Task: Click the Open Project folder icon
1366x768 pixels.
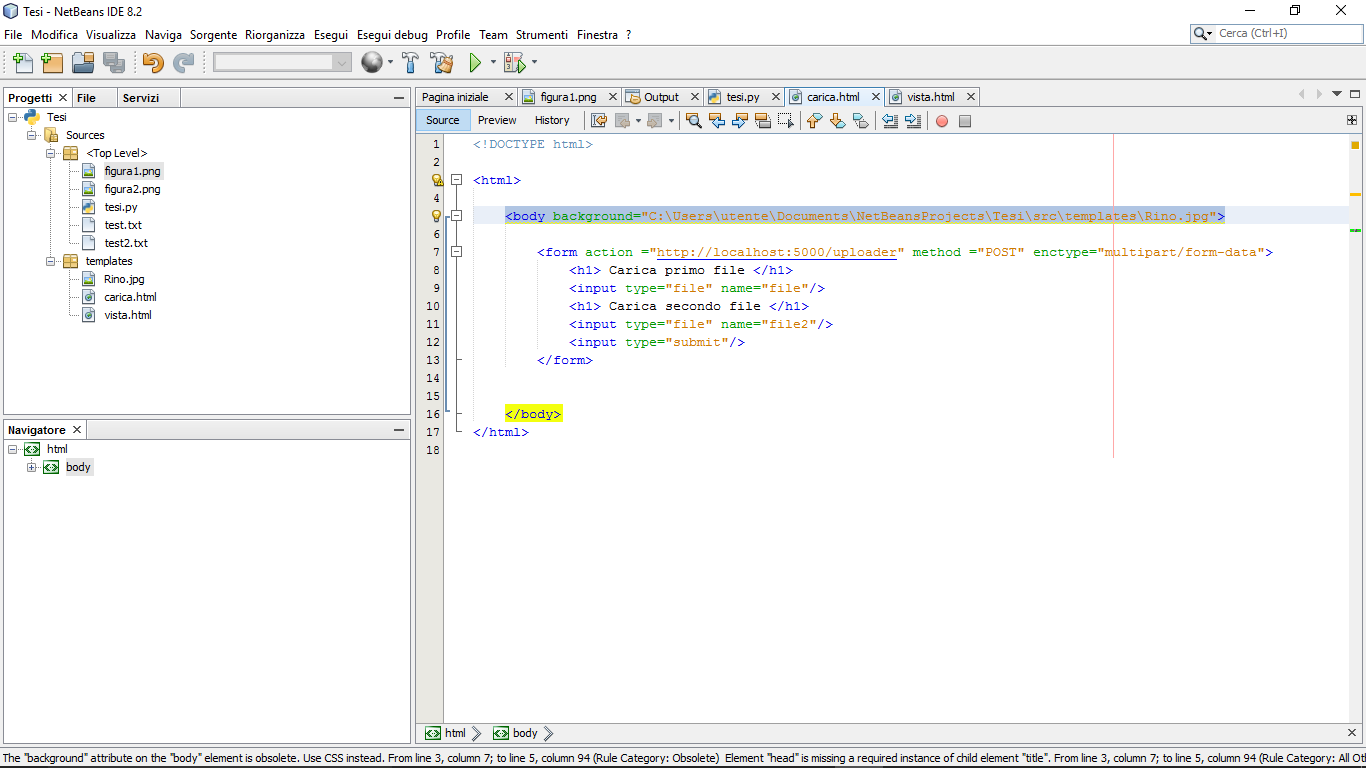Action: (83, 63)
